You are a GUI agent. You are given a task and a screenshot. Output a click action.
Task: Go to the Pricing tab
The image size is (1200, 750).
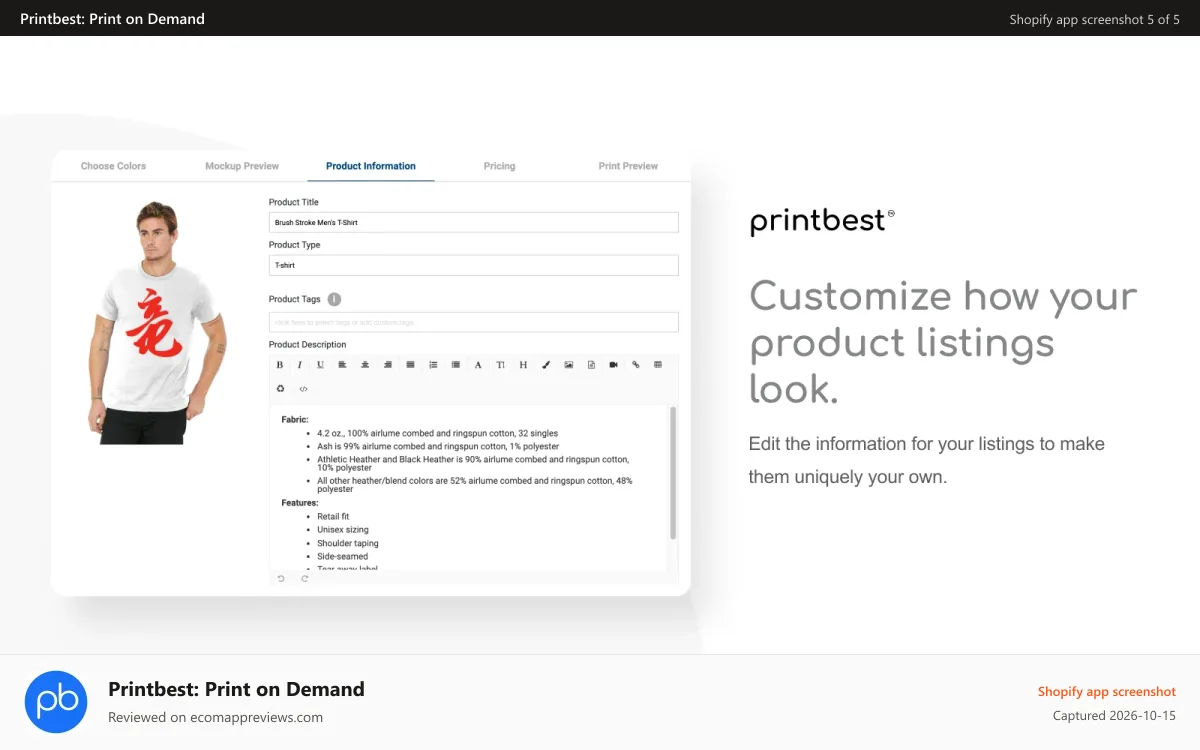click(499, 166)
